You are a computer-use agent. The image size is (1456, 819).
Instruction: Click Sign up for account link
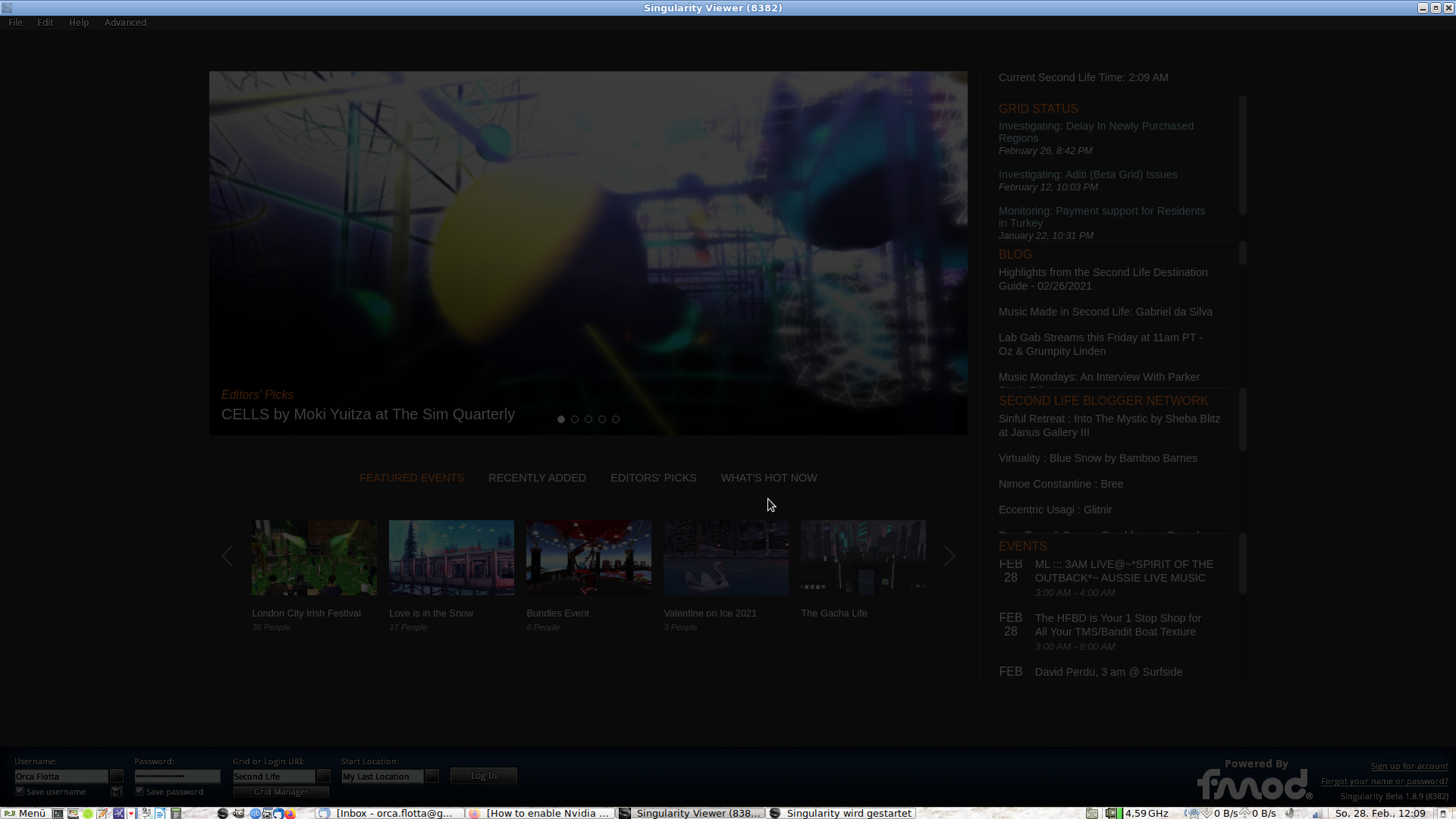click(1409, 766)
